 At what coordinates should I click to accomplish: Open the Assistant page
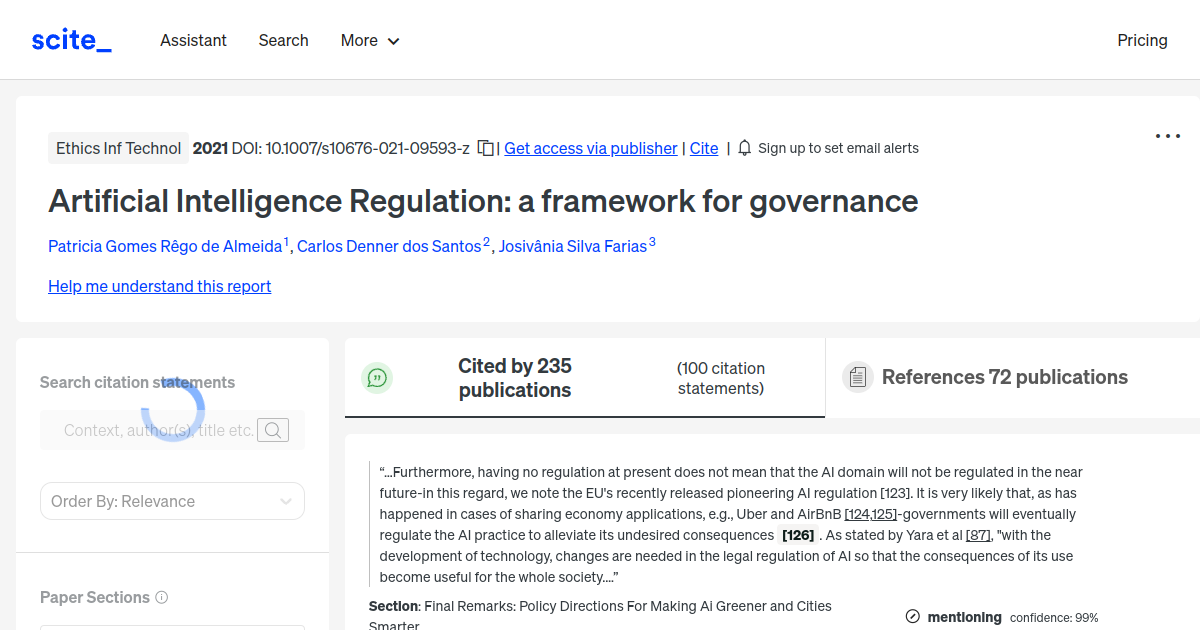point(193,41)
